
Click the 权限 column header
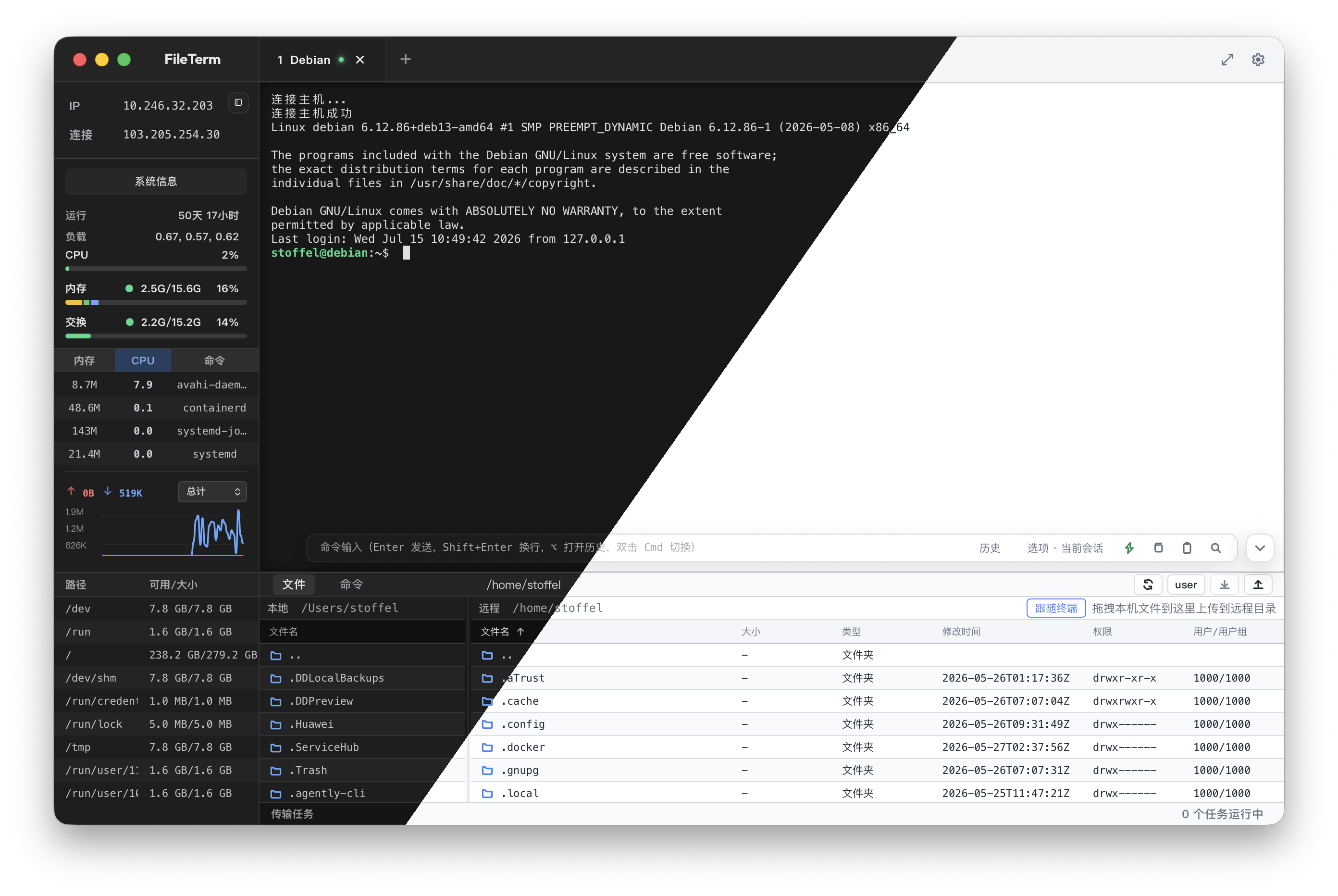(x=1102, y=632)
